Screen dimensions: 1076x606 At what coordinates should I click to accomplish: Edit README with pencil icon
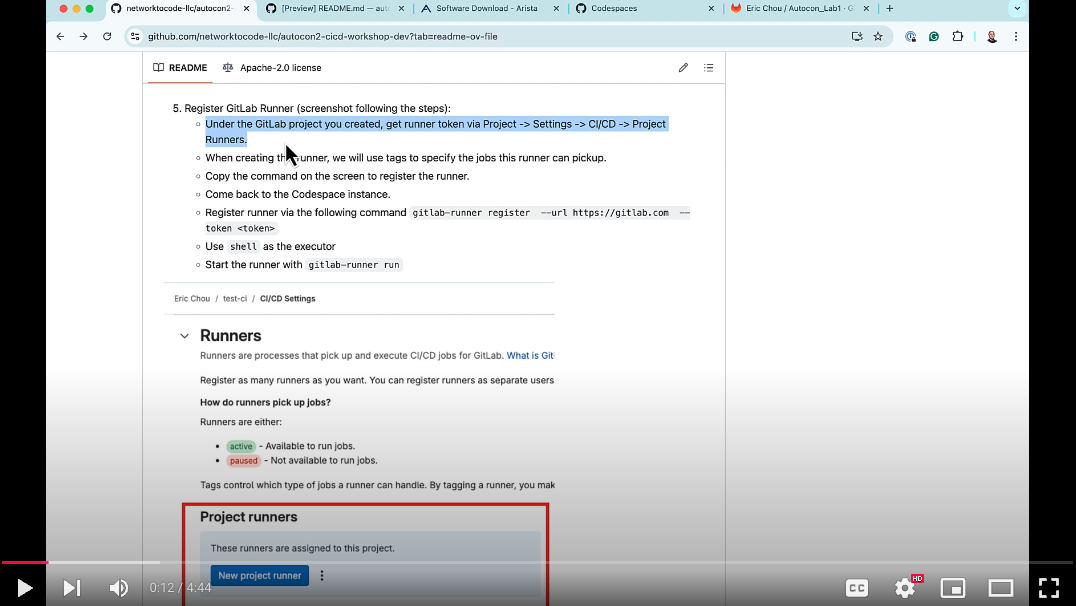[683, 68]
